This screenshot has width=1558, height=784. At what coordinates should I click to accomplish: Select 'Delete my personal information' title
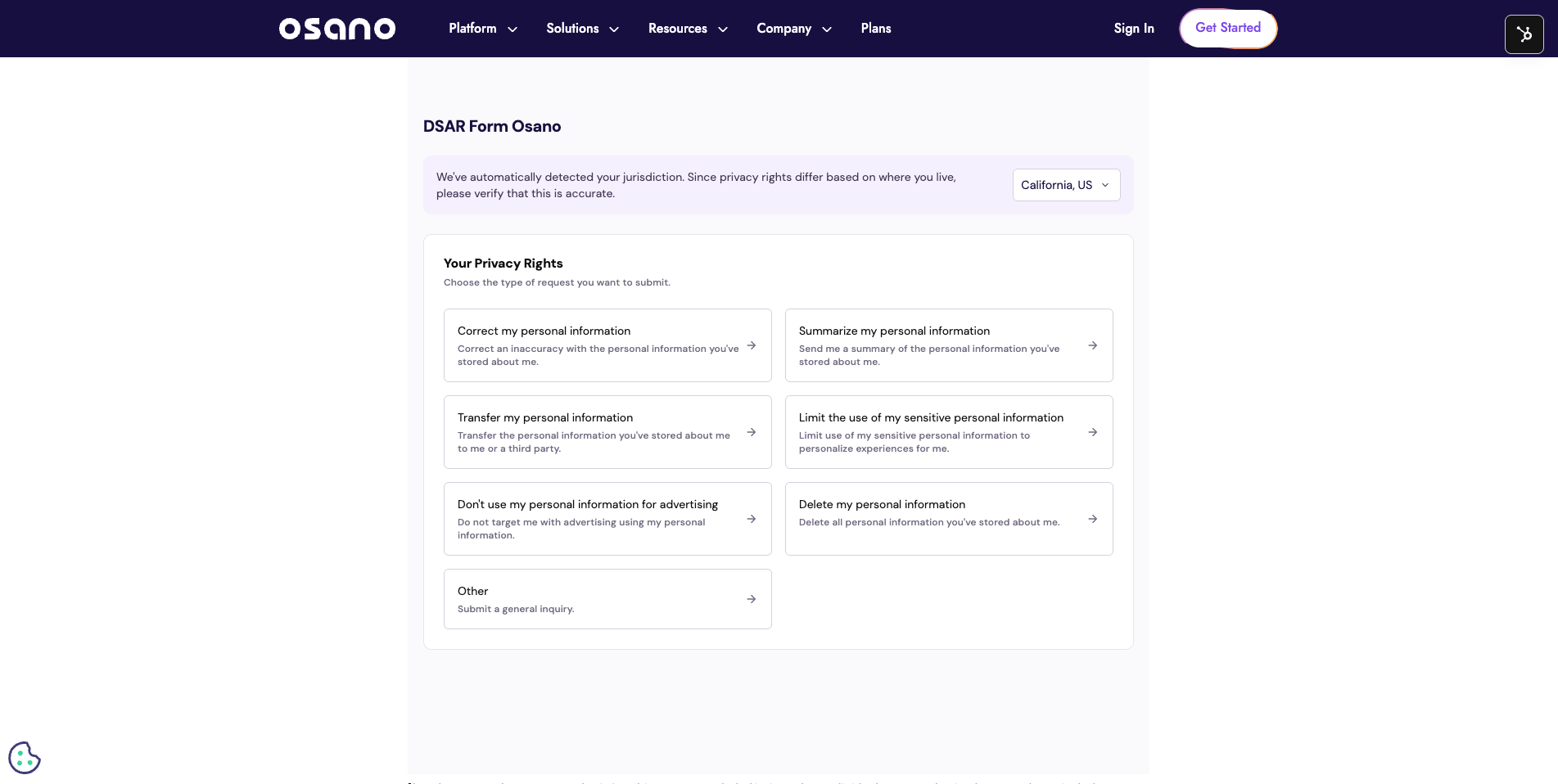[x=882, y=504]
